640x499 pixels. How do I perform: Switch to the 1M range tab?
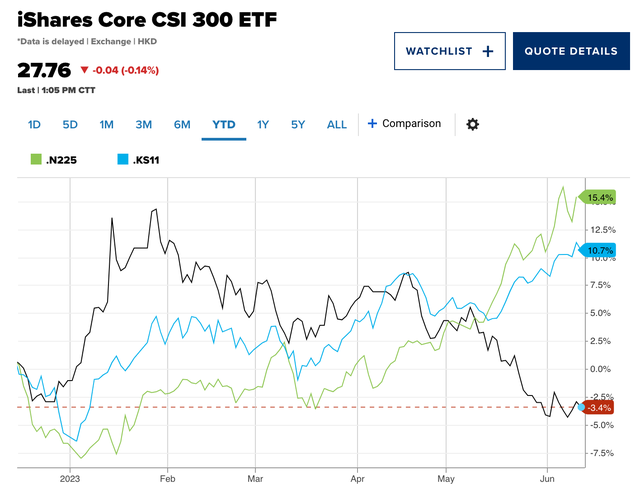[106, 124]
